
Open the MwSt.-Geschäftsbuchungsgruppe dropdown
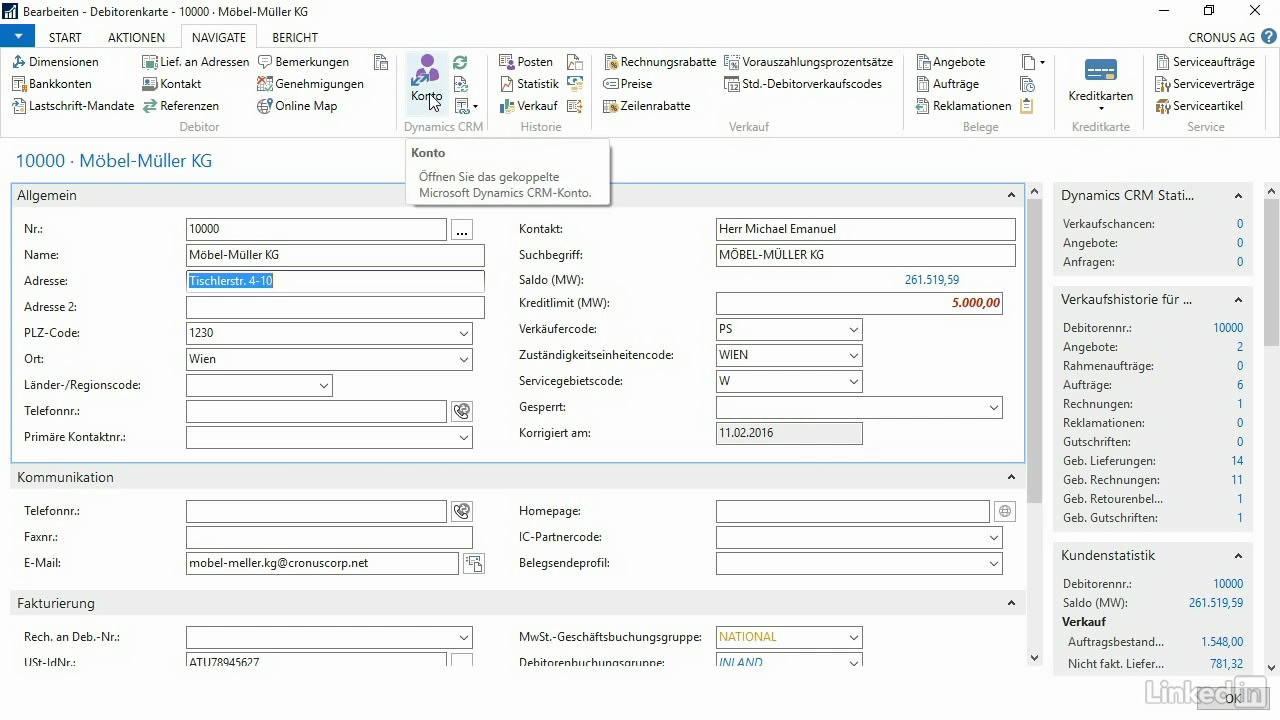853,637
